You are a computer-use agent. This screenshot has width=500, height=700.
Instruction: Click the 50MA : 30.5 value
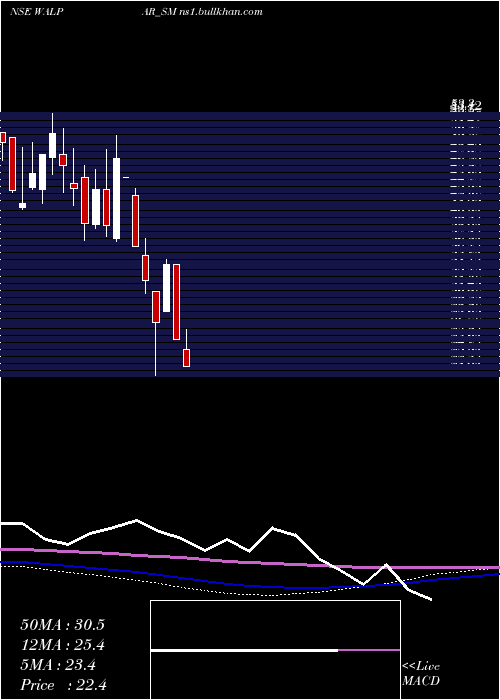[x=62, y=625]
